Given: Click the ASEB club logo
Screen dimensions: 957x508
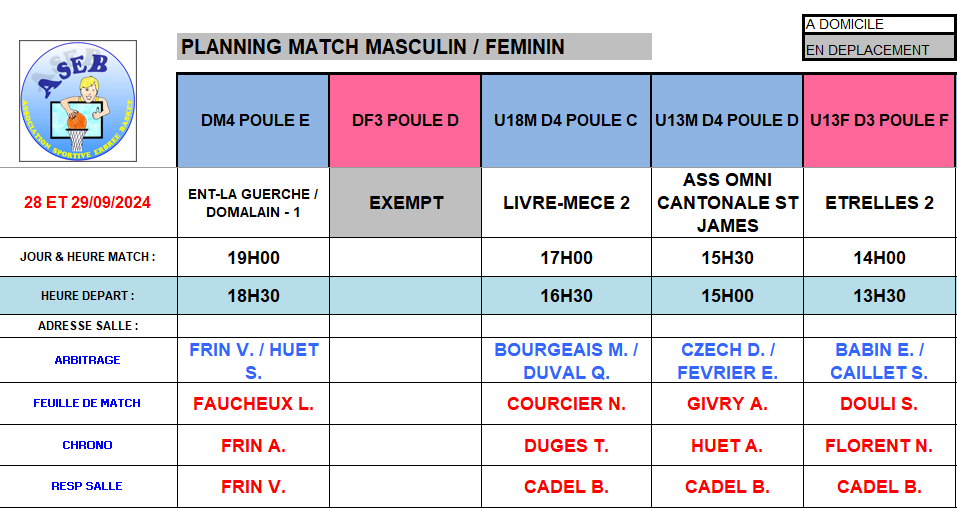Looking at the screenshot, I should coord(78,100).
